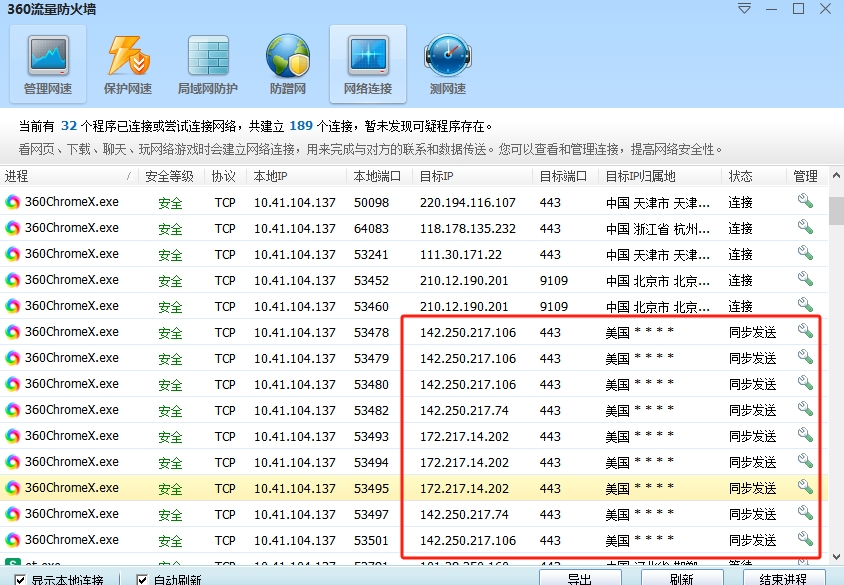Click wrench icon for port 50098 row
Viewport: 844px width, 585px height.
[805, 201]
